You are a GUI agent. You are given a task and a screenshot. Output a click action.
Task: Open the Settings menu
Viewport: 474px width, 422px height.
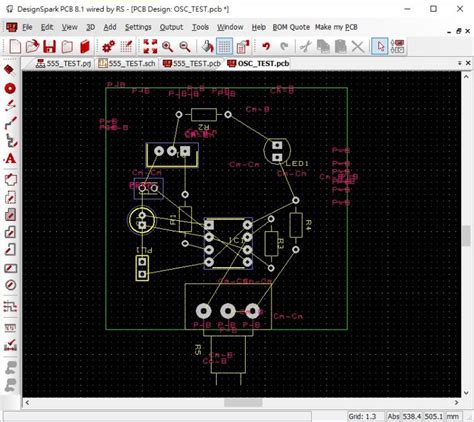click(138, 27)
